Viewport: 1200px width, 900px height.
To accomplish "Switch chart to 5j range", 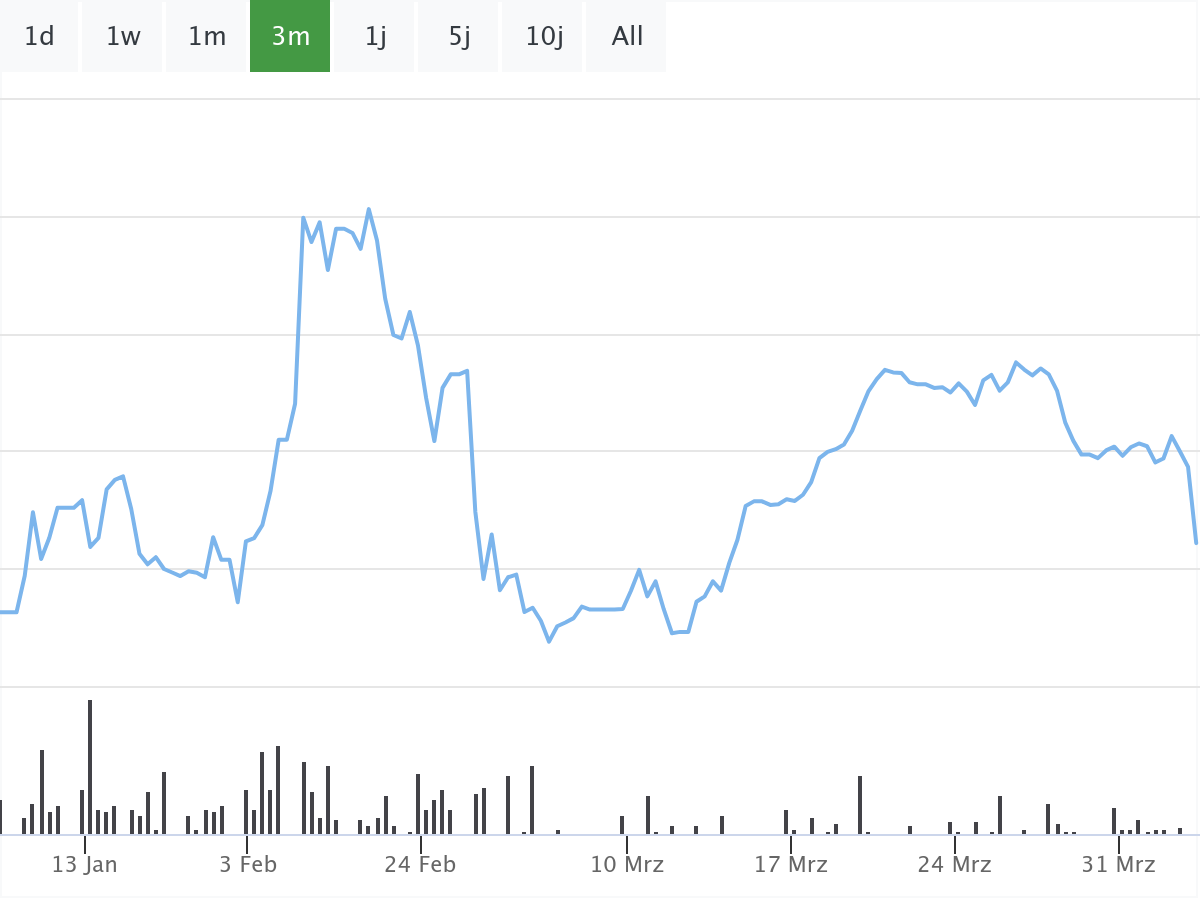I will coord(459,37).
